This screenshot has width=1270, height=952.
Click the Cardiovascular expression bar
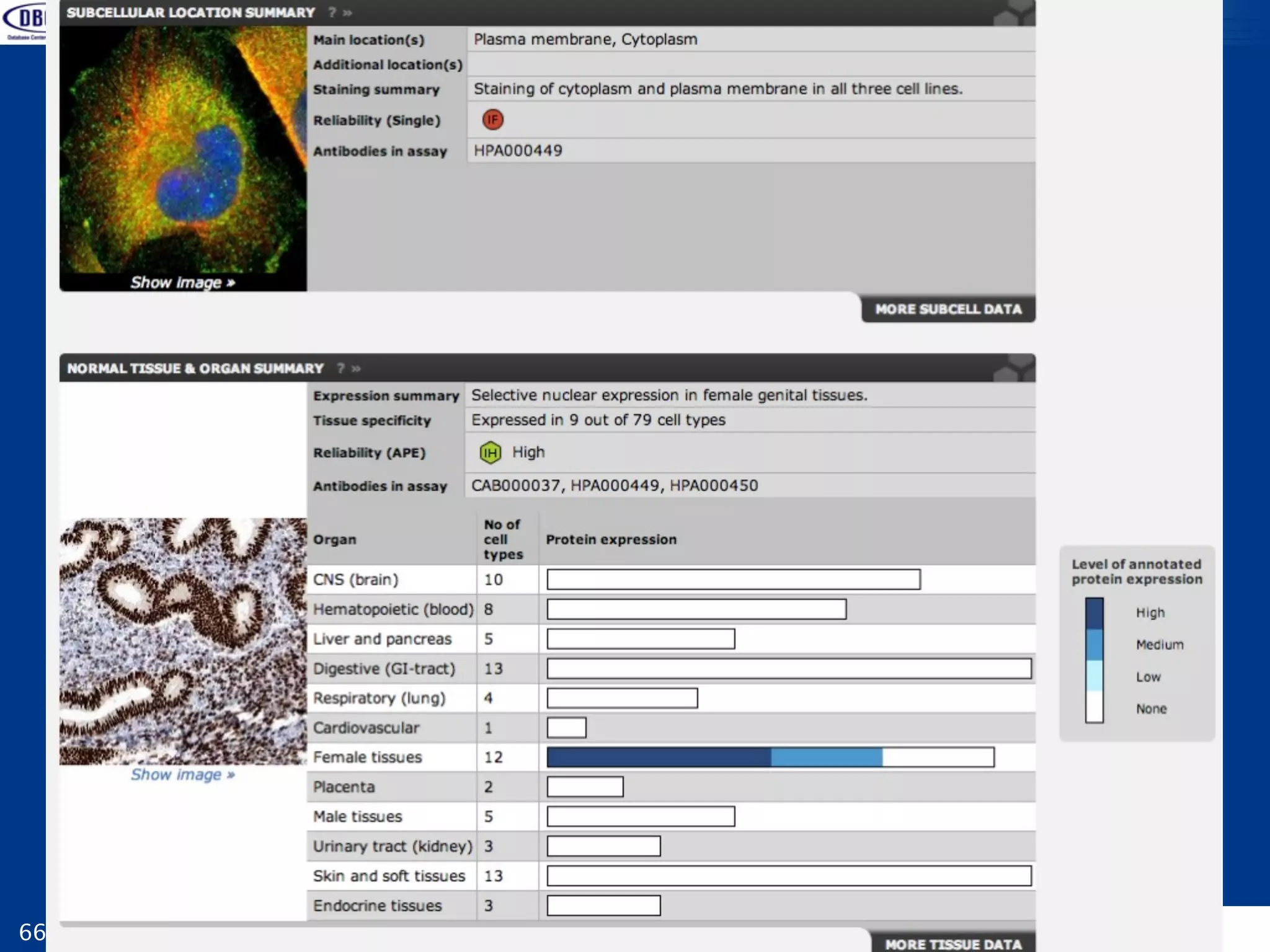point(566,728)
